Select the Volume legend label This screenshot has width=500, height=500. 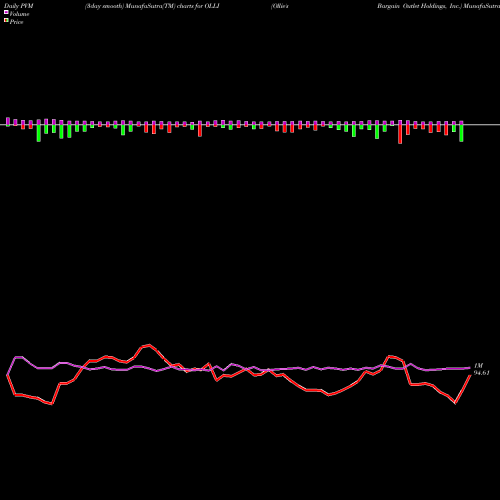pos(19,14)
